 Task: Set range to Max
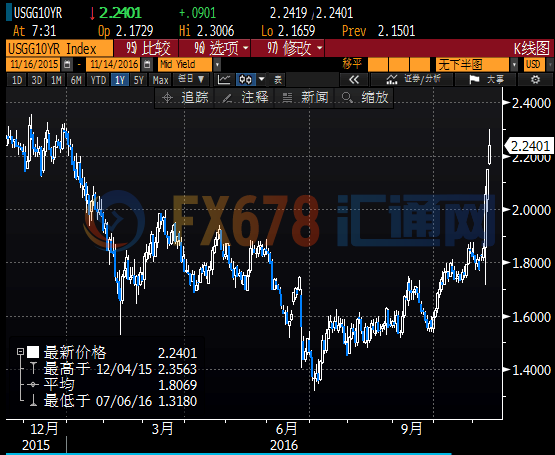(160, 80)
